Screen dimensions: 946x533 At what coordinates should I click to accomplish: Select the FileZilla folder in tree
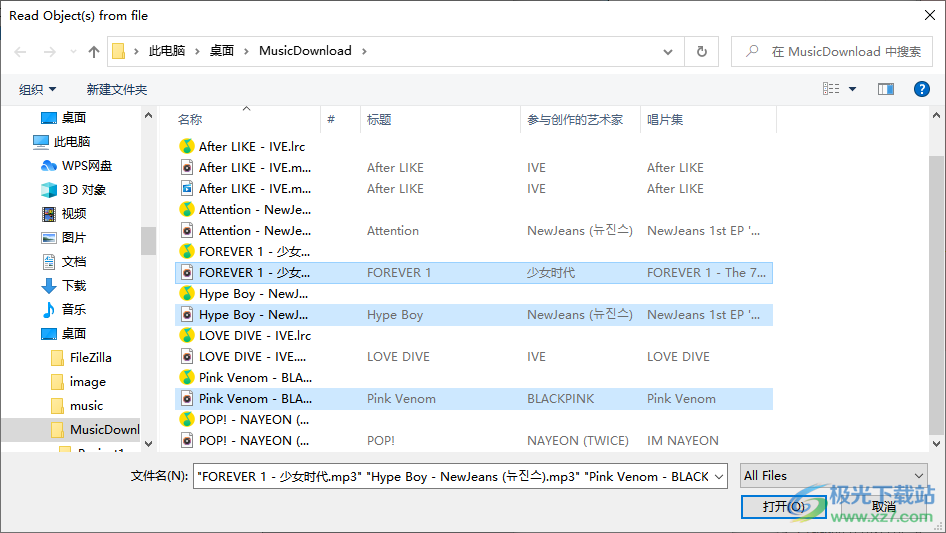click(x=90, y=358)
